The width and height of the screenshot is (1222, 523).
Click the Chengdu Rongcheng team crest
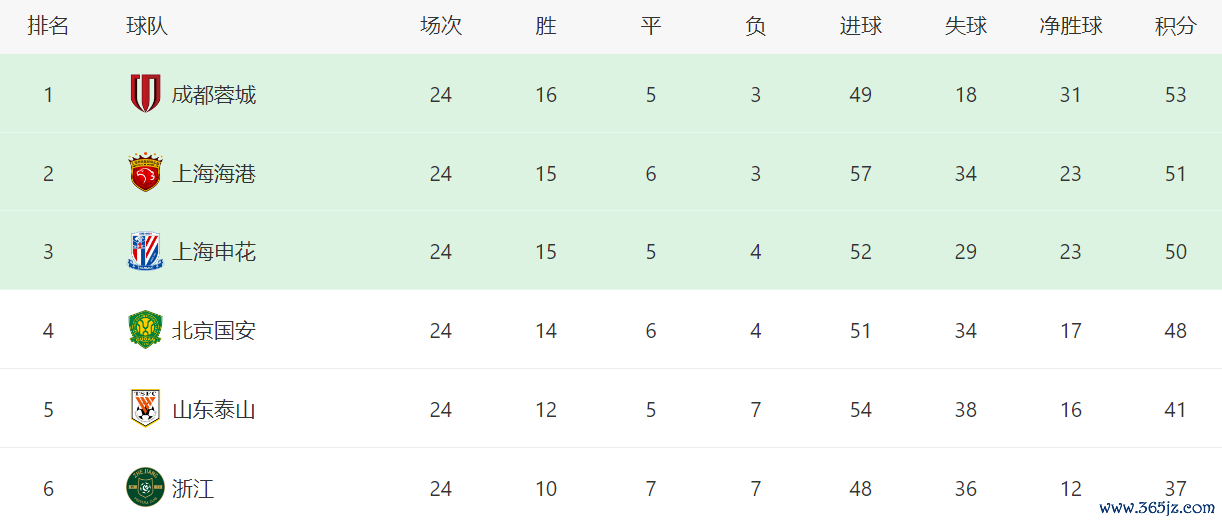(x=145, y=94)
